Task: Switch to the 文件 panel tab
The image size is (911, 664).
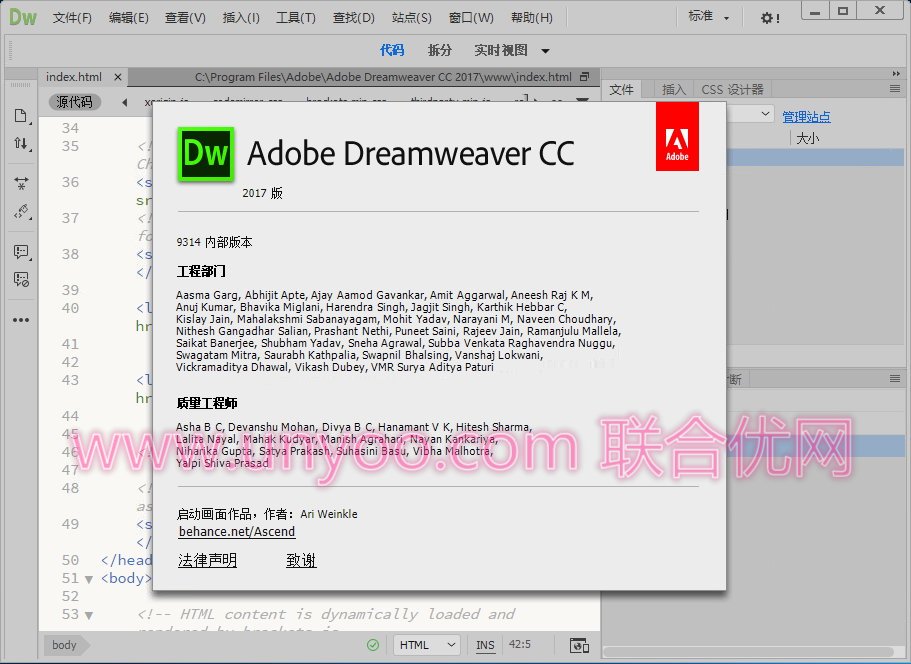Action: coord(621,89)
